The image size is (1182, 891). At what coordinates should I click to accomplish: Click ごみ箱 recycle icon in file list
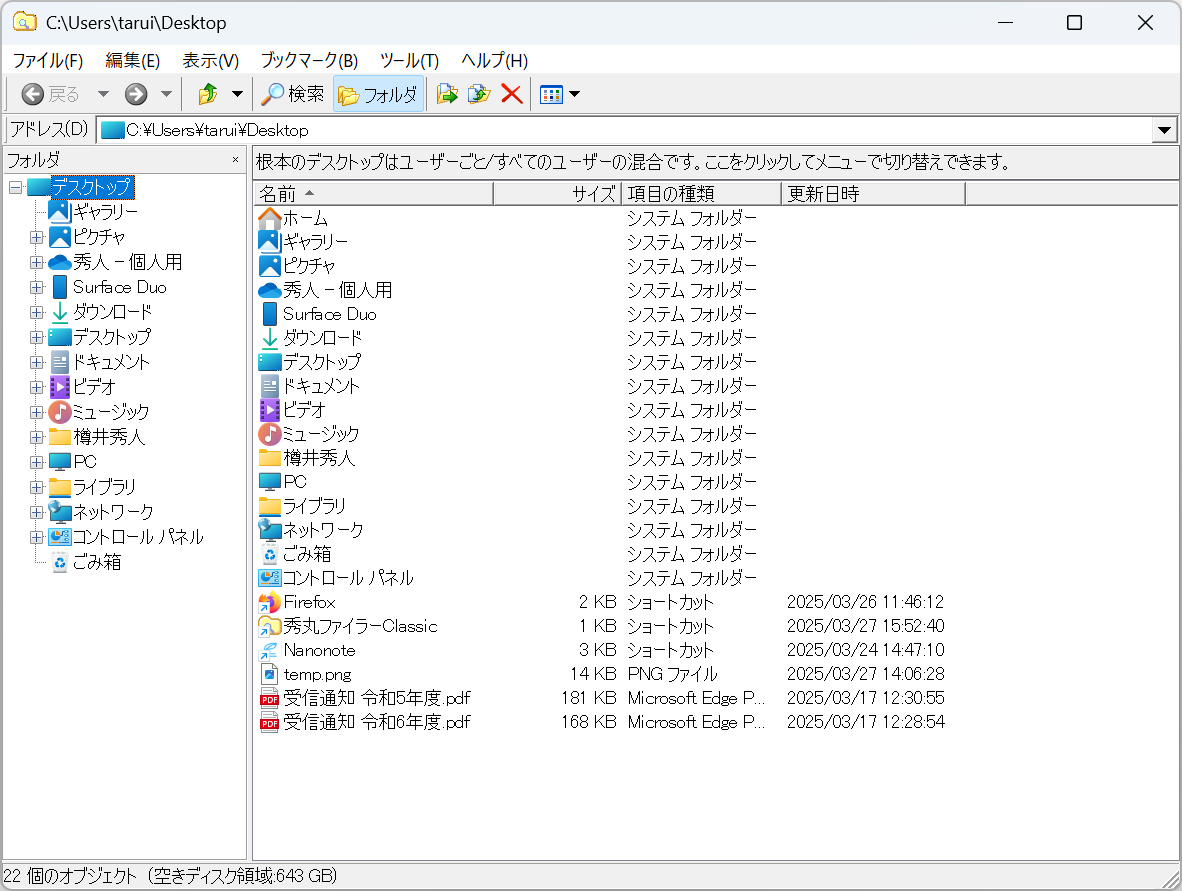[x=269, y=554]
